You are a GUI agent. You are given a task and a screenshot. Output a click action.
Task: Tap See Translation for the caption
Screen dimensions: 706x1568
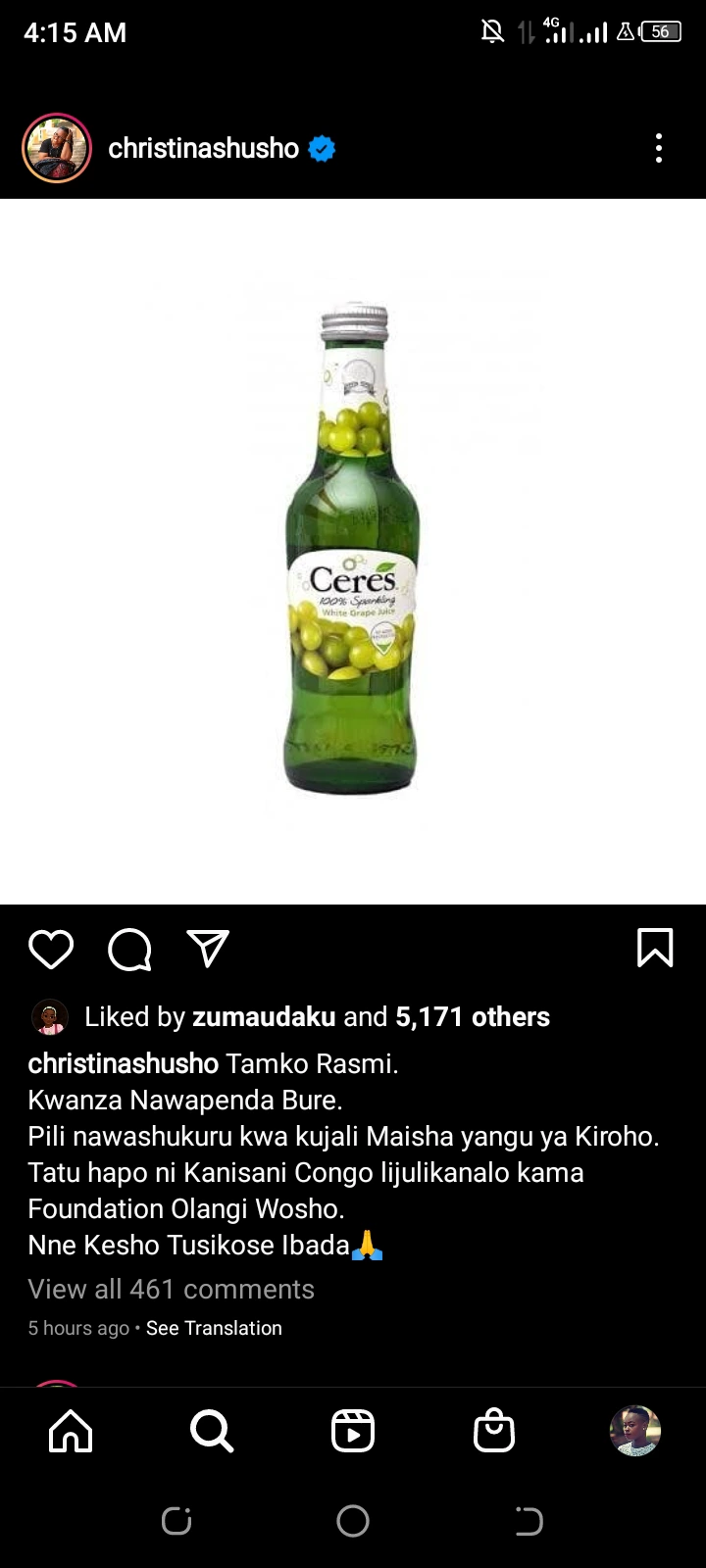(214, 1328)
